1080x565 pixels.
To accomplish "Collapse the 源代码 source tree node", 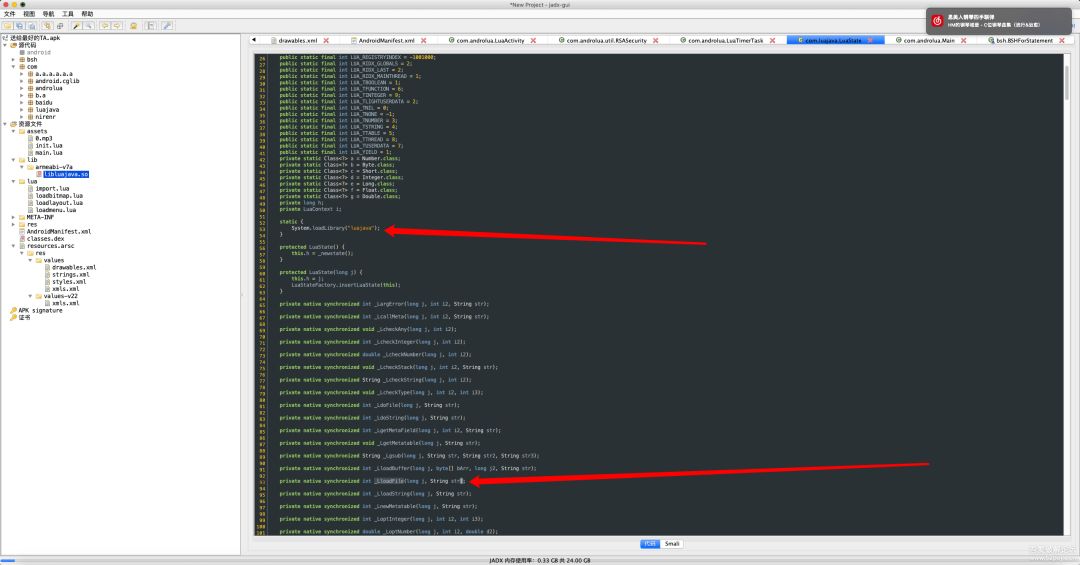I will [5, 45].
